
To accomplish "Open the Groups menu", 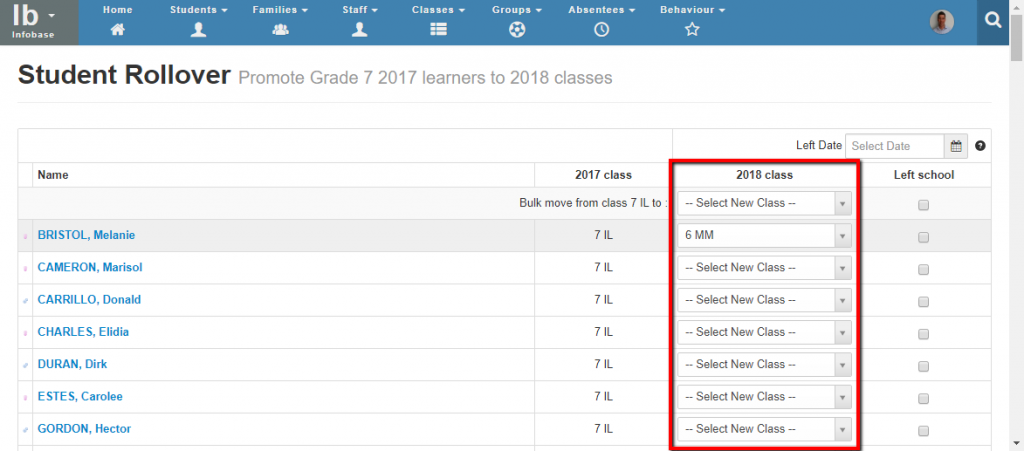I will pyautogui.click(x=517, y=10).
